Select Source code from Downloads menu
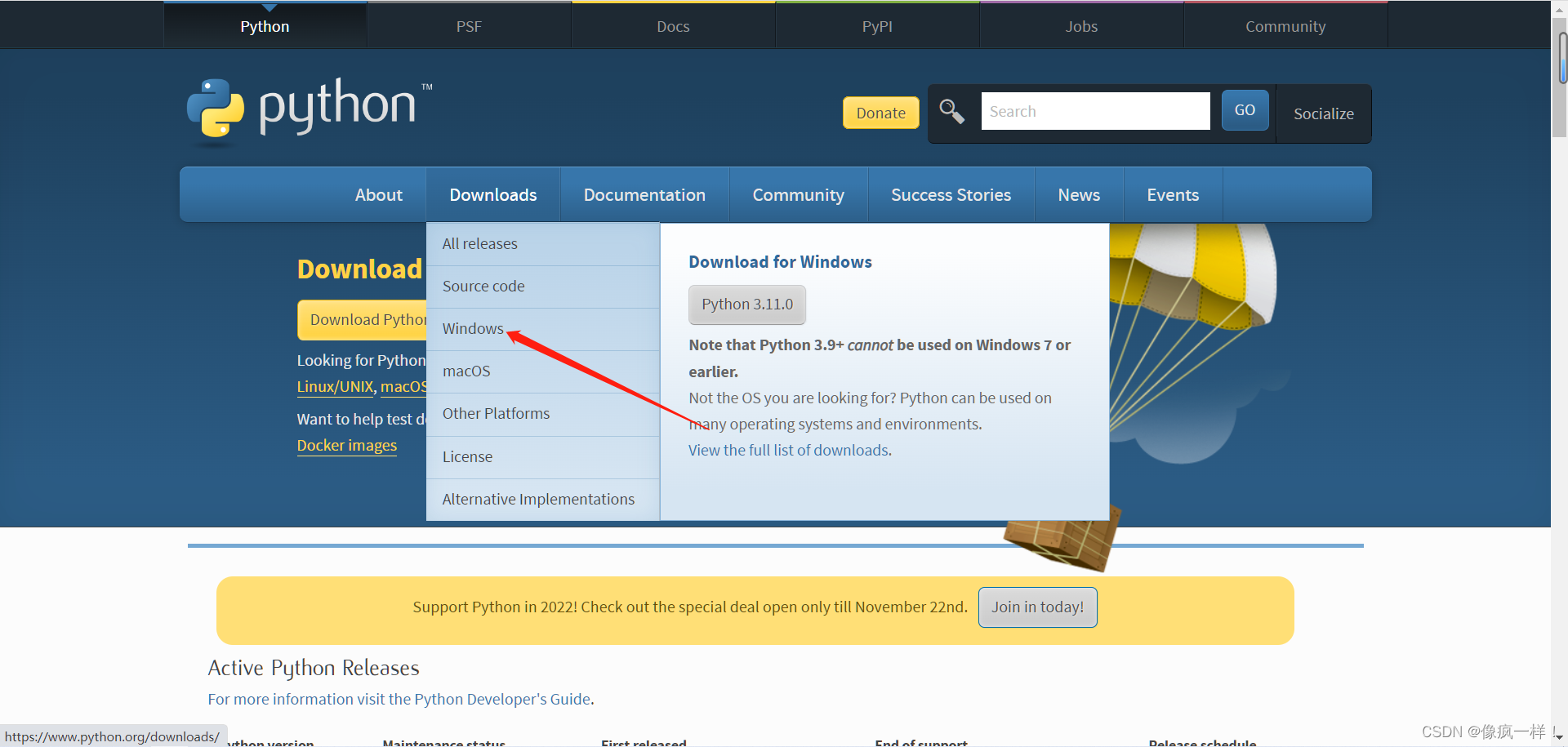 [x=543, y=287]
